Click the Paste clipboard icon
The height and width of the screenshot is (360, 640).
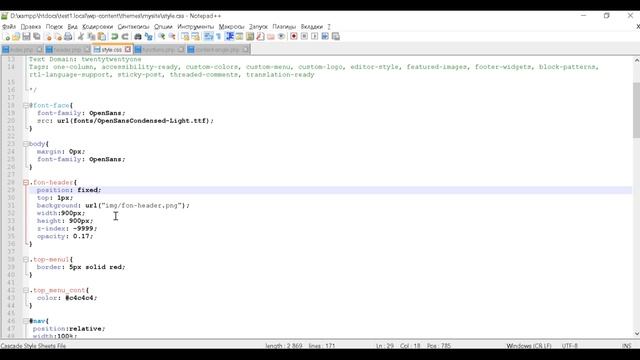(x=102, y=37)
